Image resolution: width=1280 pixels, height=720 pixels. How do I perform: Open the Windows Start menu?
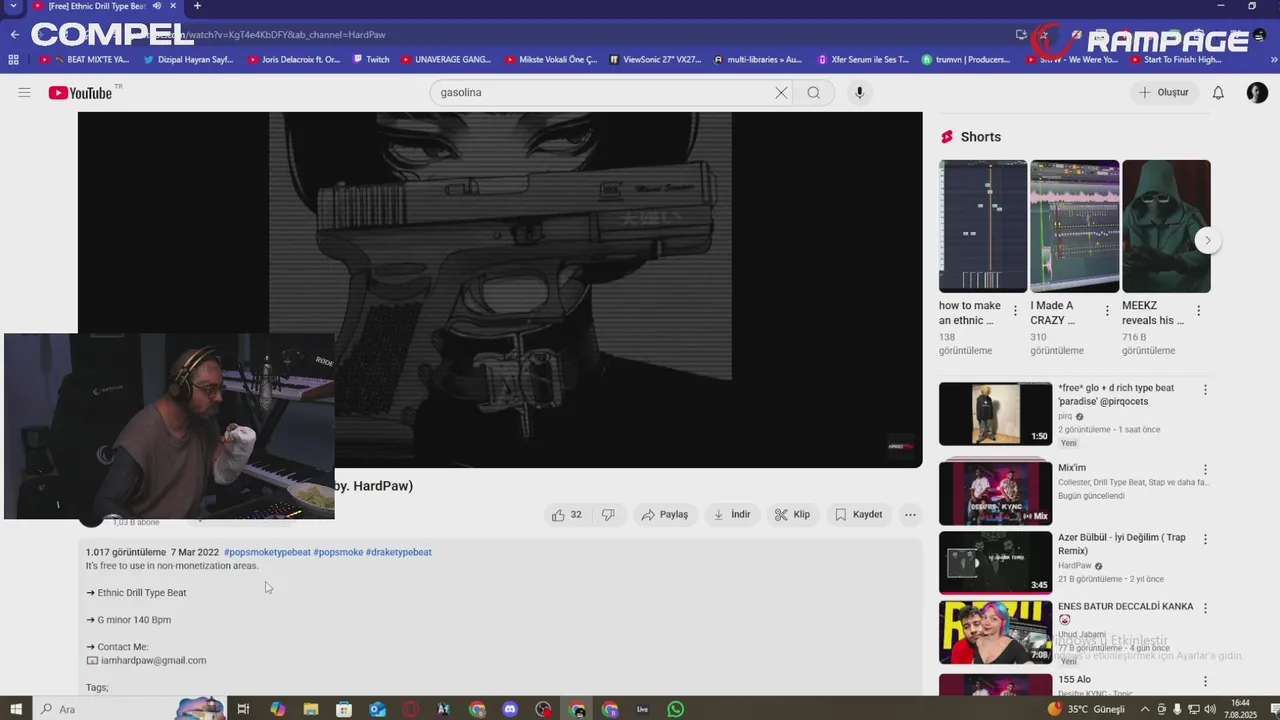[x=16, y=709]
